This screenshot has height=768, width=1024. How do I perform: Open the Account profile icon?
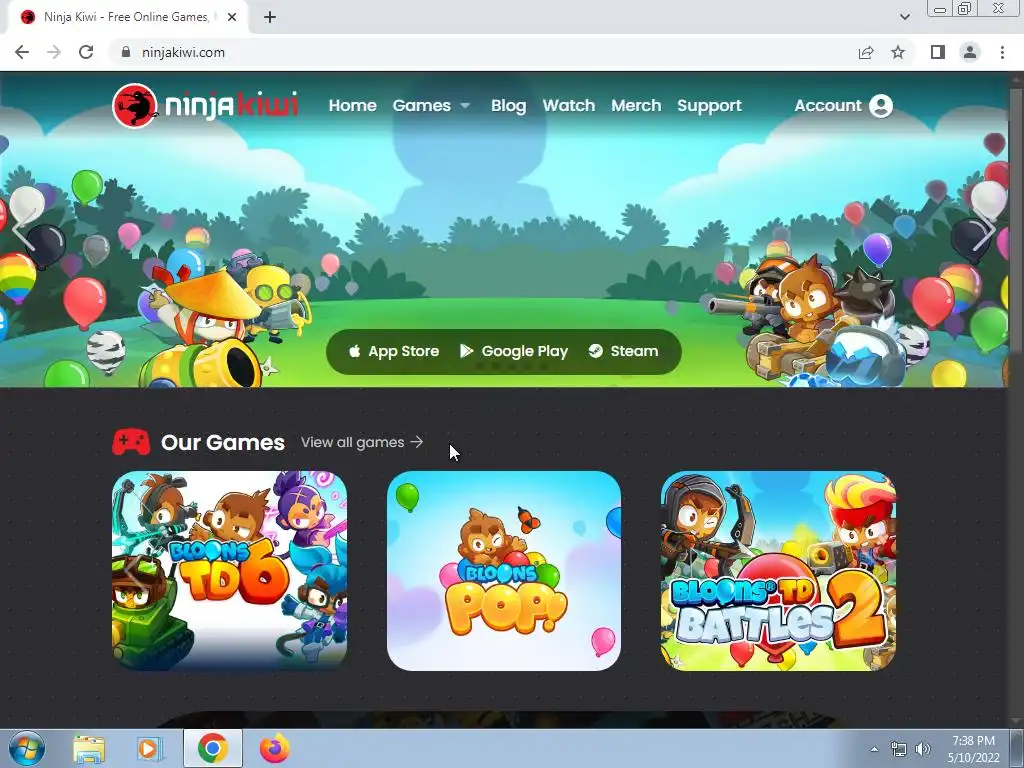880,106
